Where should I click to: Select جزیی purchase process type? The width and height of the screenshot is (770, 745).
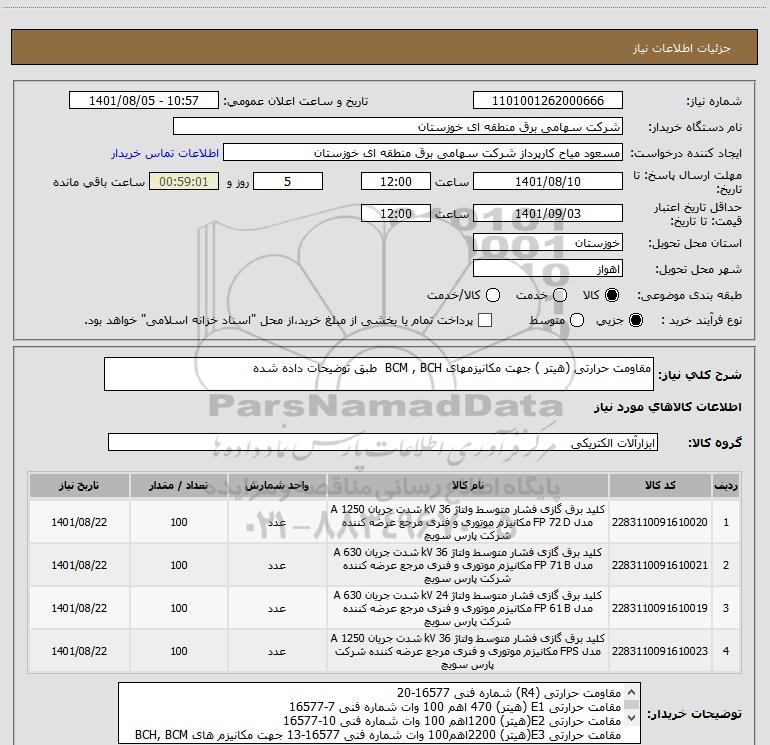click(x=637, y=321)
